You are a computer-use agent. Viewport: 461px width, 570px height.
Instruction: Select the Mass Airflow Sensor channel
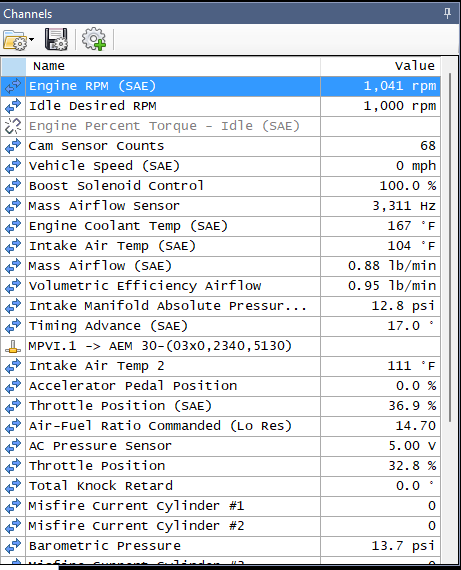tap(104, 206)
